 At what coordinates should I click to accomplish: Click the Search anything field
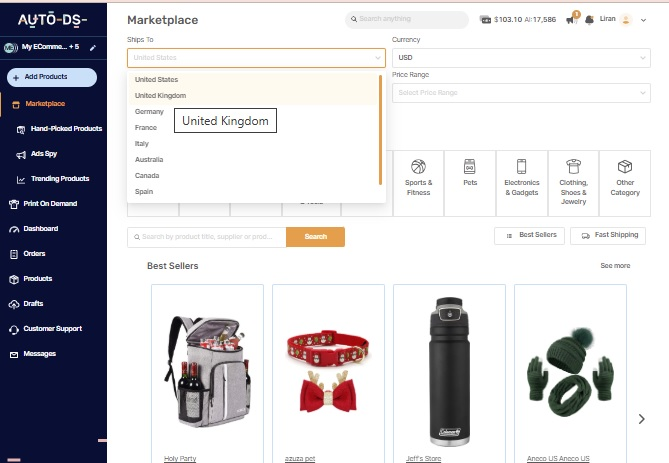pos(407,19)
